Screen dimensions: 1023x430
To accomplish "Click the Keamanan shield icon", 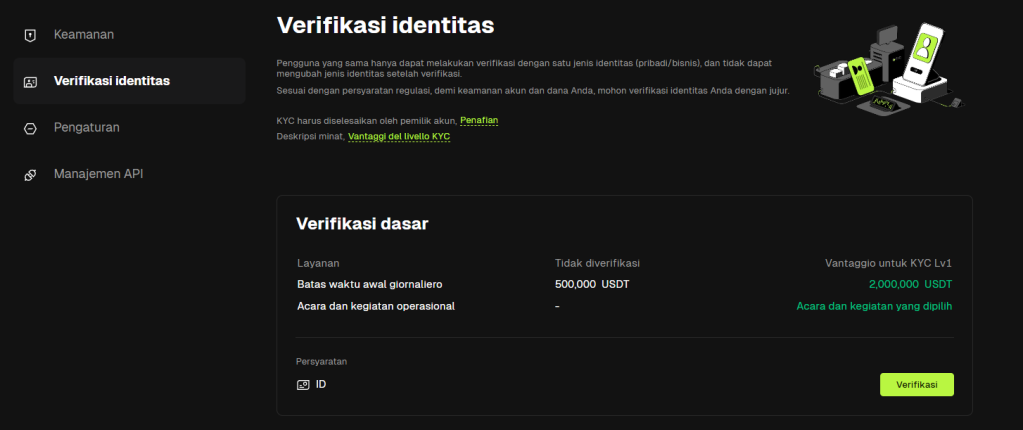I will click(x=30, y=35).
